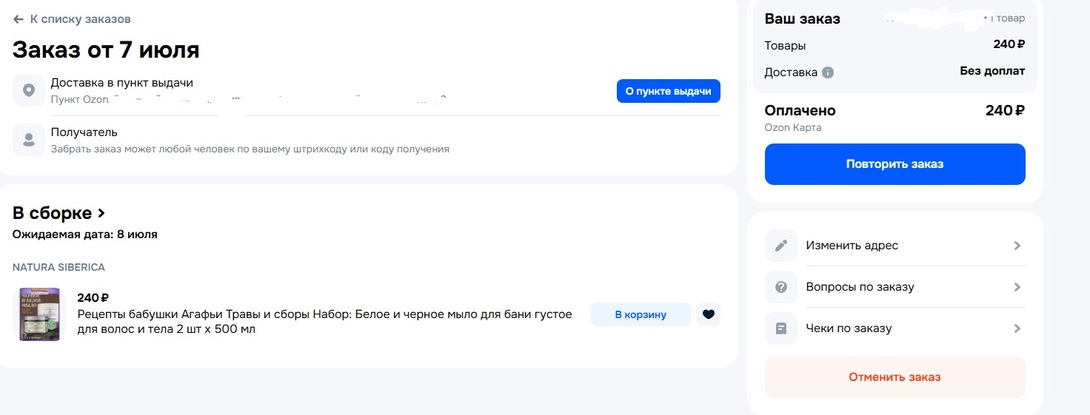1090x415 pixels.
Task: Expand the В сборке status chevron
Action: tap(101, 213)
